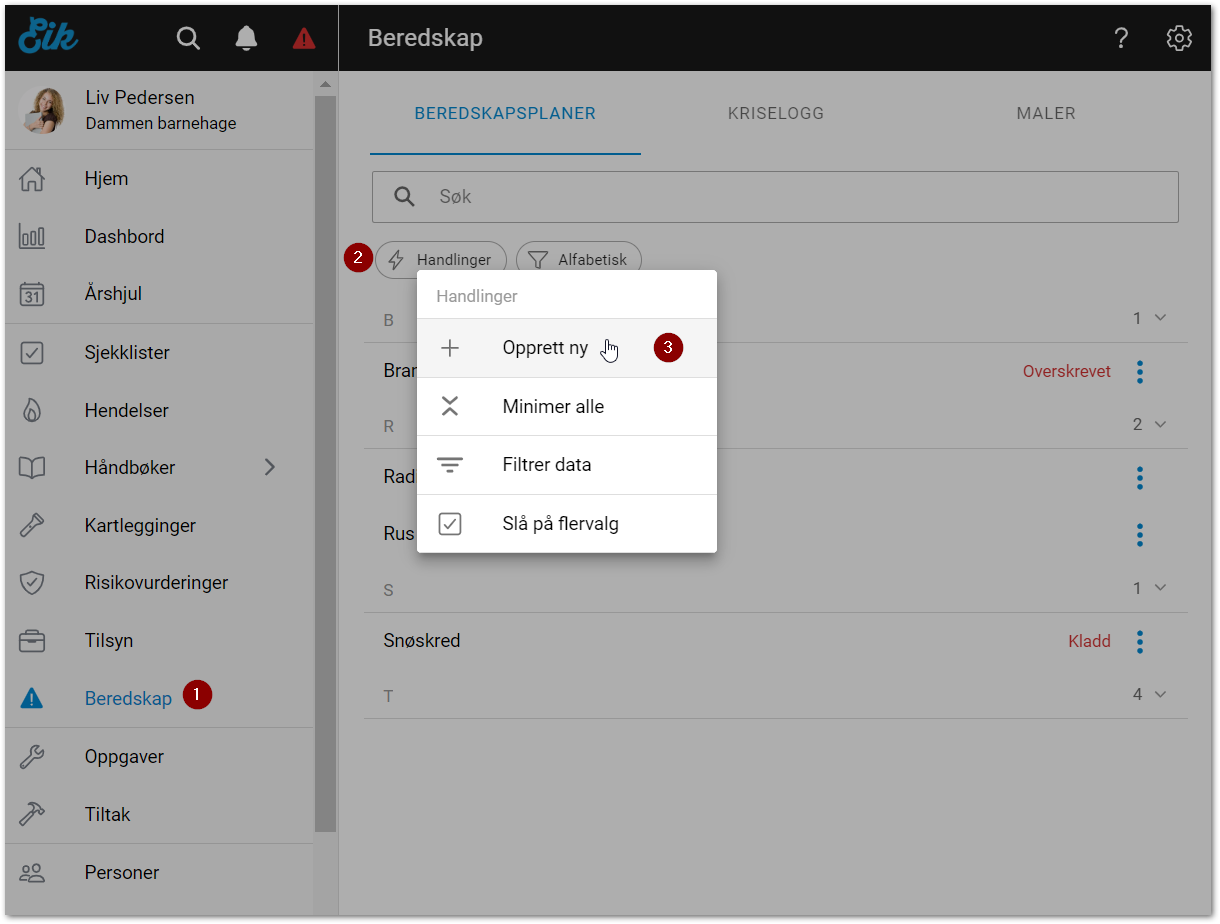Open three-dot menu for Snøskred row

1139,642
